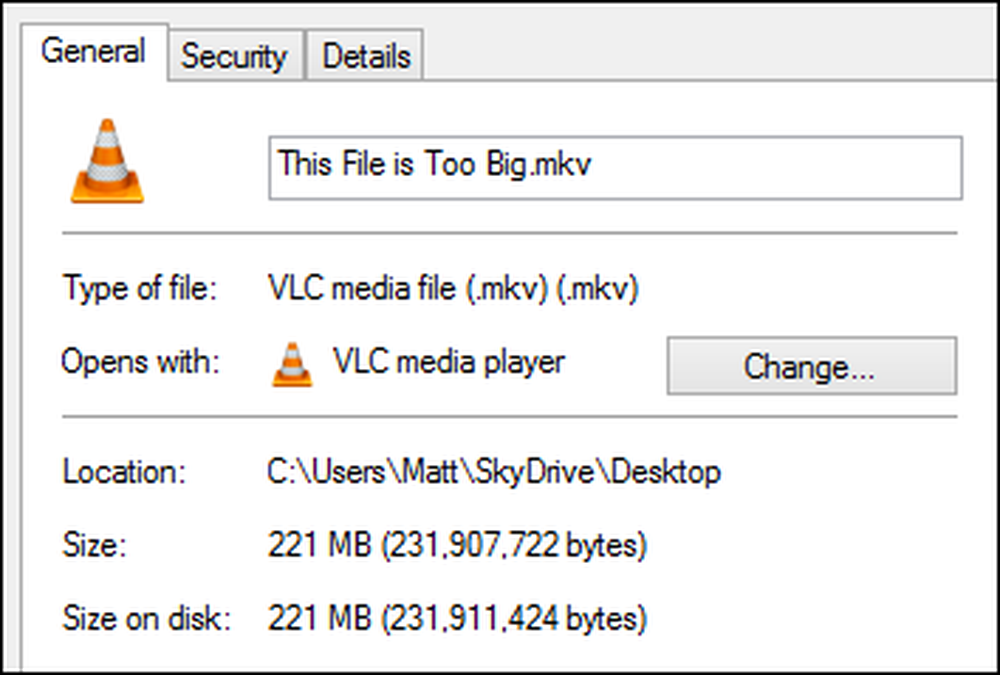Click the small VLC cone beside Opens with
The image size is (1000, 675).
pos(292,364)
